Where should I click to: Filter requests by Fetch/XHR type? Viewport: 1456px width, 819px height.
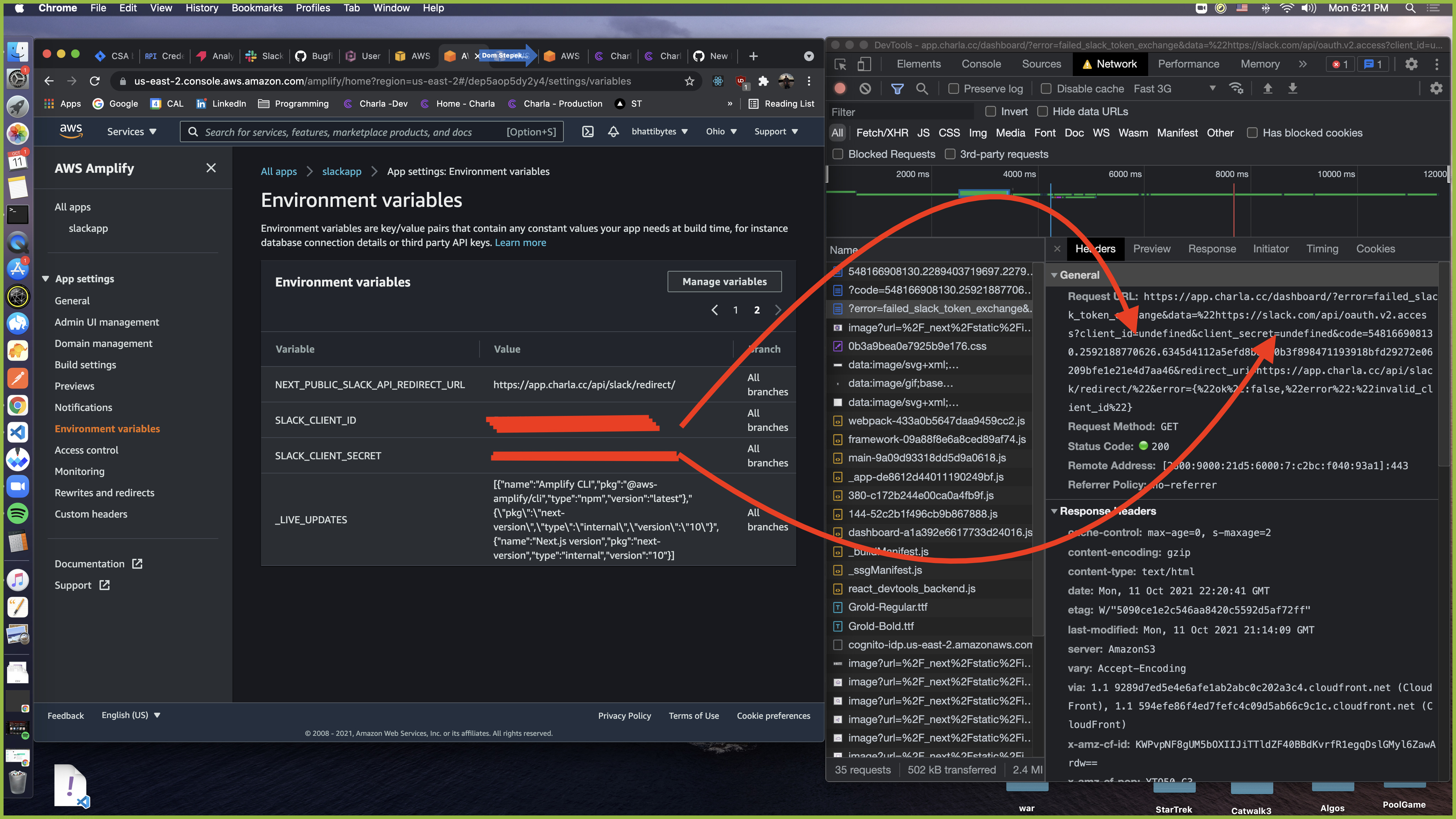point(882,133)
